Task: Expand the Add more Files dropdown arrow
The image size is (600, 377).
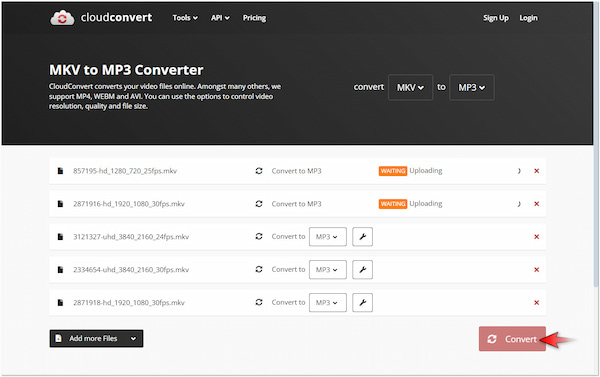Action: pyautogui.click(x=134, y=338)
